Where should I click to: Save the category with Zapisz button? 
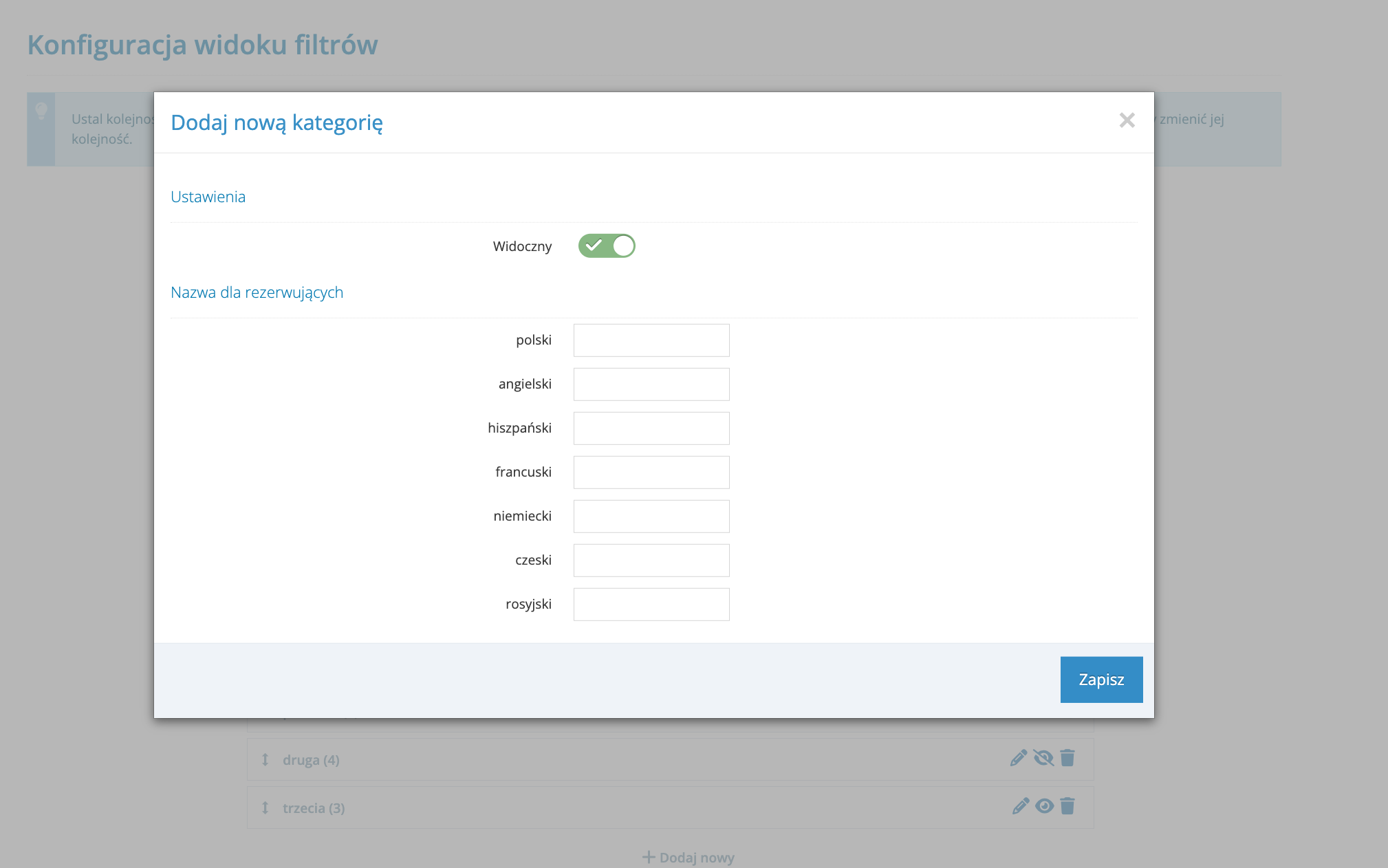[x=1101, y=680]
